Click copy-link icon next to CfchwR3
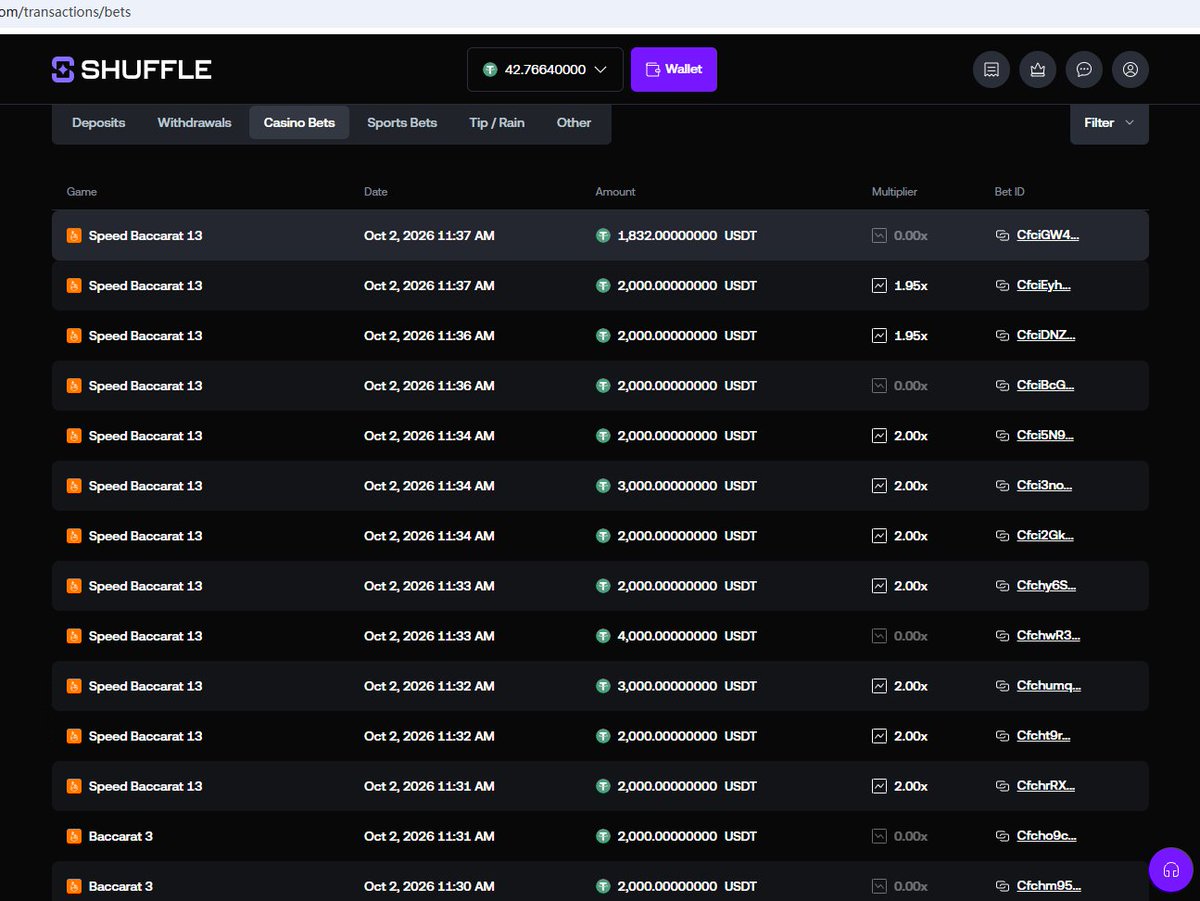This screenshot has height=901, width=1200. point(1002,636)
